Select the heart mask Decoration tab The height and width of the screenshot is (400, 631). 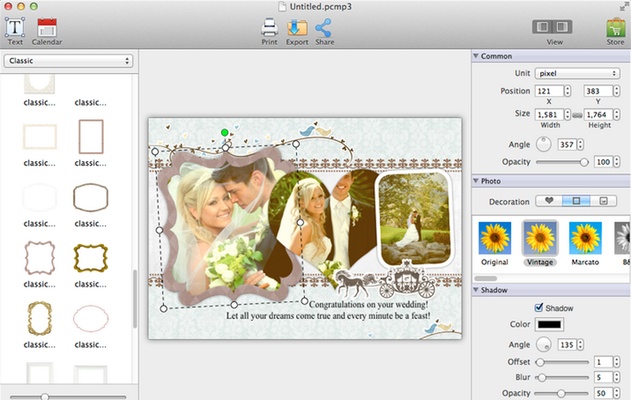pyautogui.click(x=549, y=200)
